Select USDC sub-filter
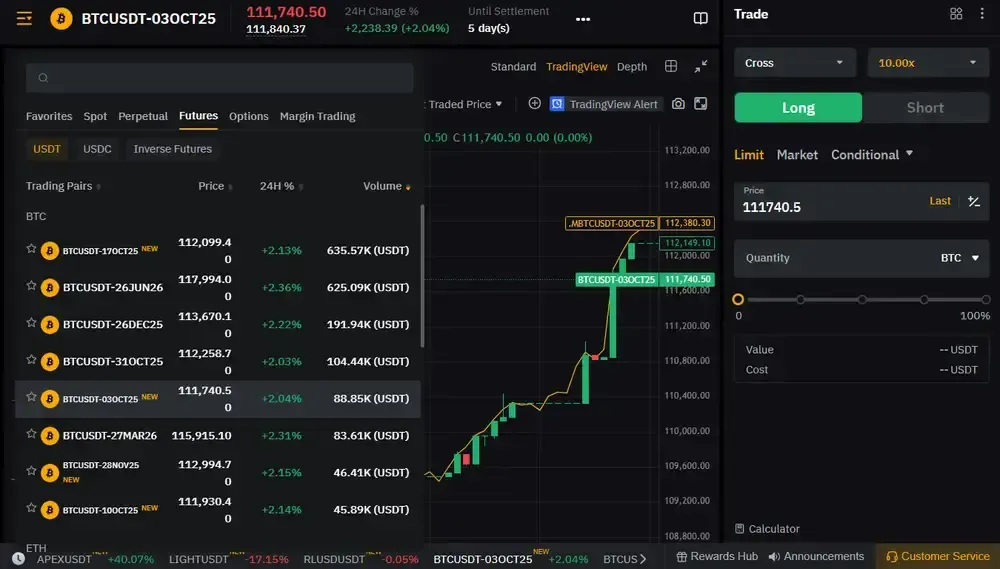Viewport: 1000px width, 569px height. click(x=97, y=149)
